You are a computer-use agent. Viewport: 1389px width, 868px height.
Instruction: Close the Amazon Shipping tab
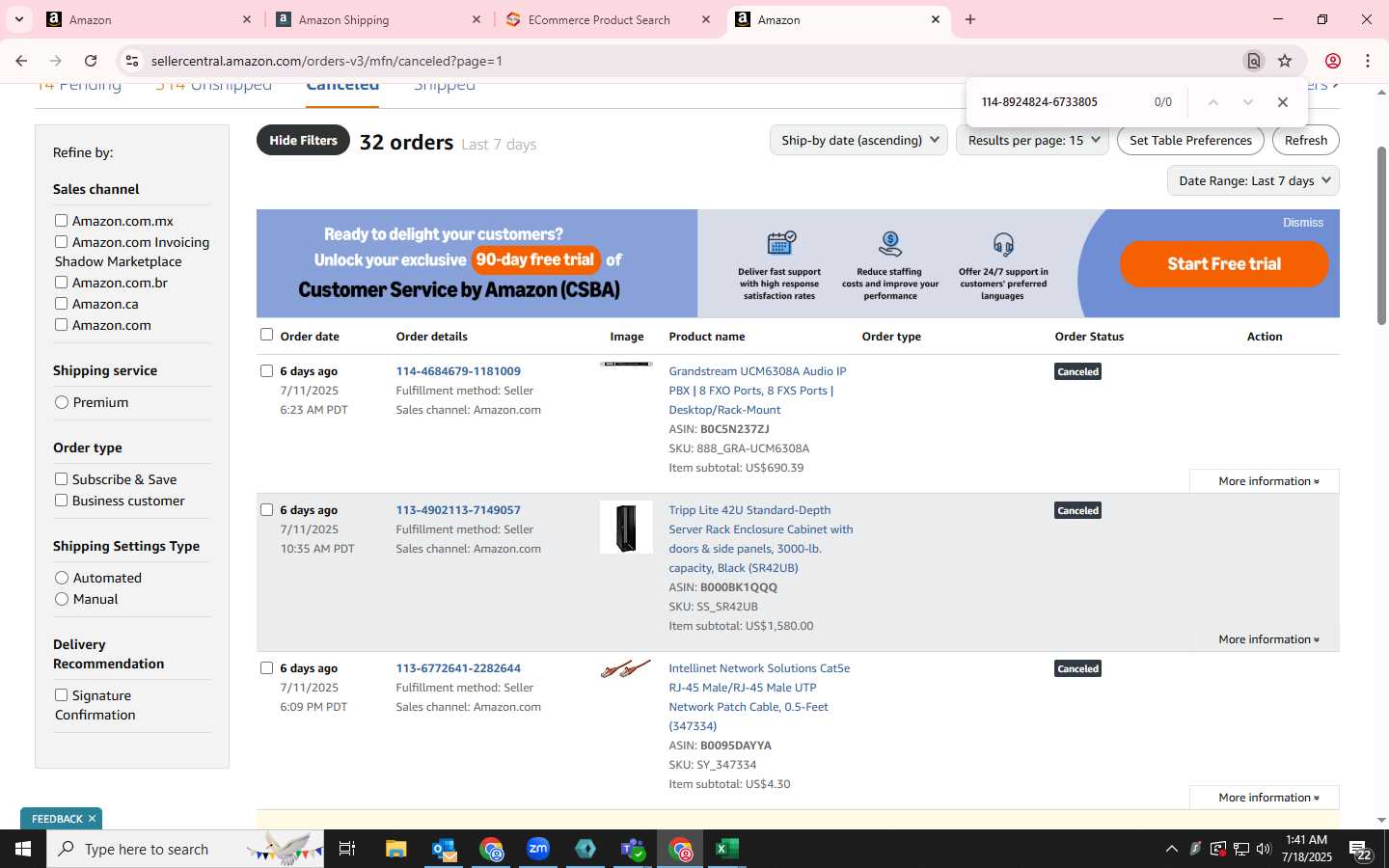tap(477, 19)
